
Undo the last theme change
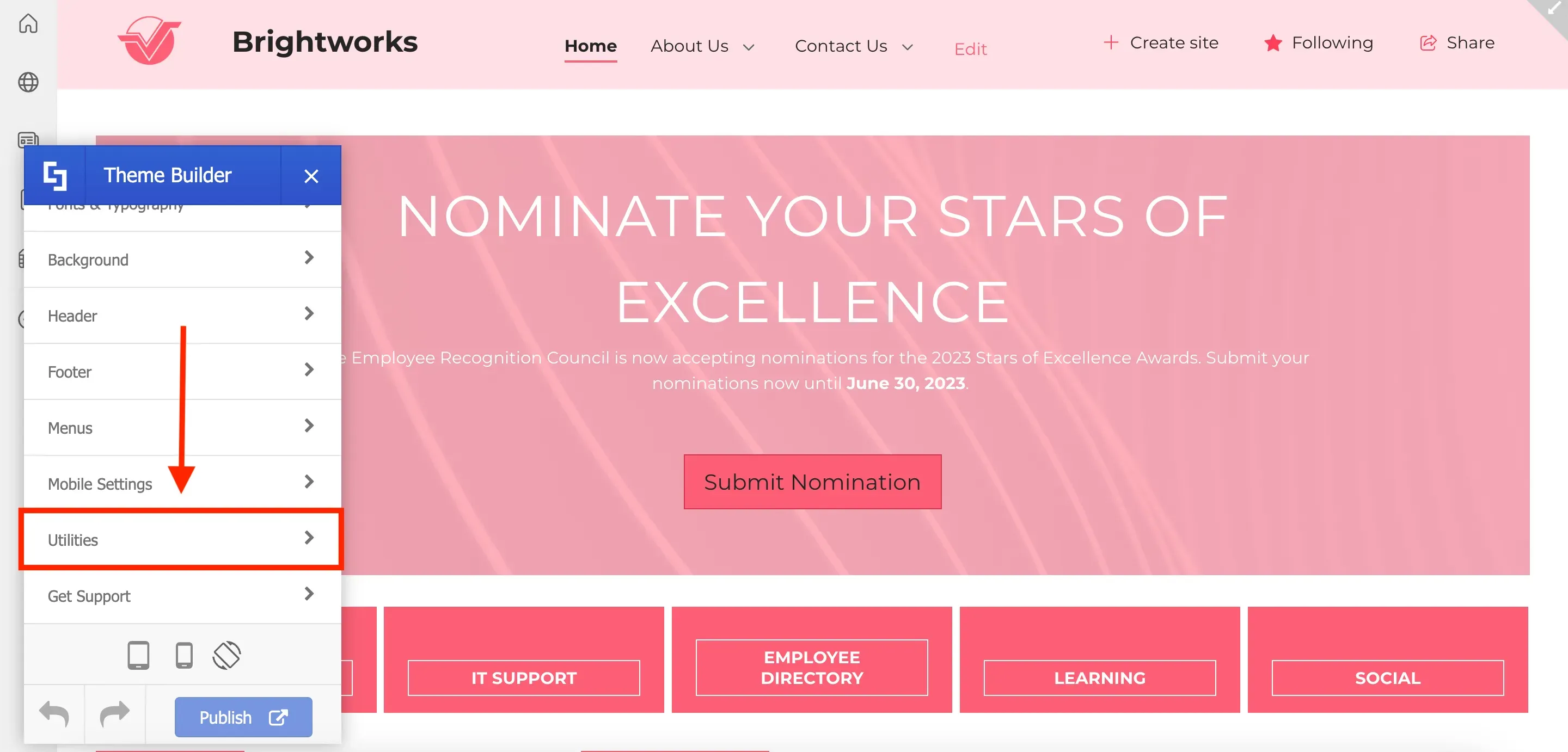tap(53, 714)
